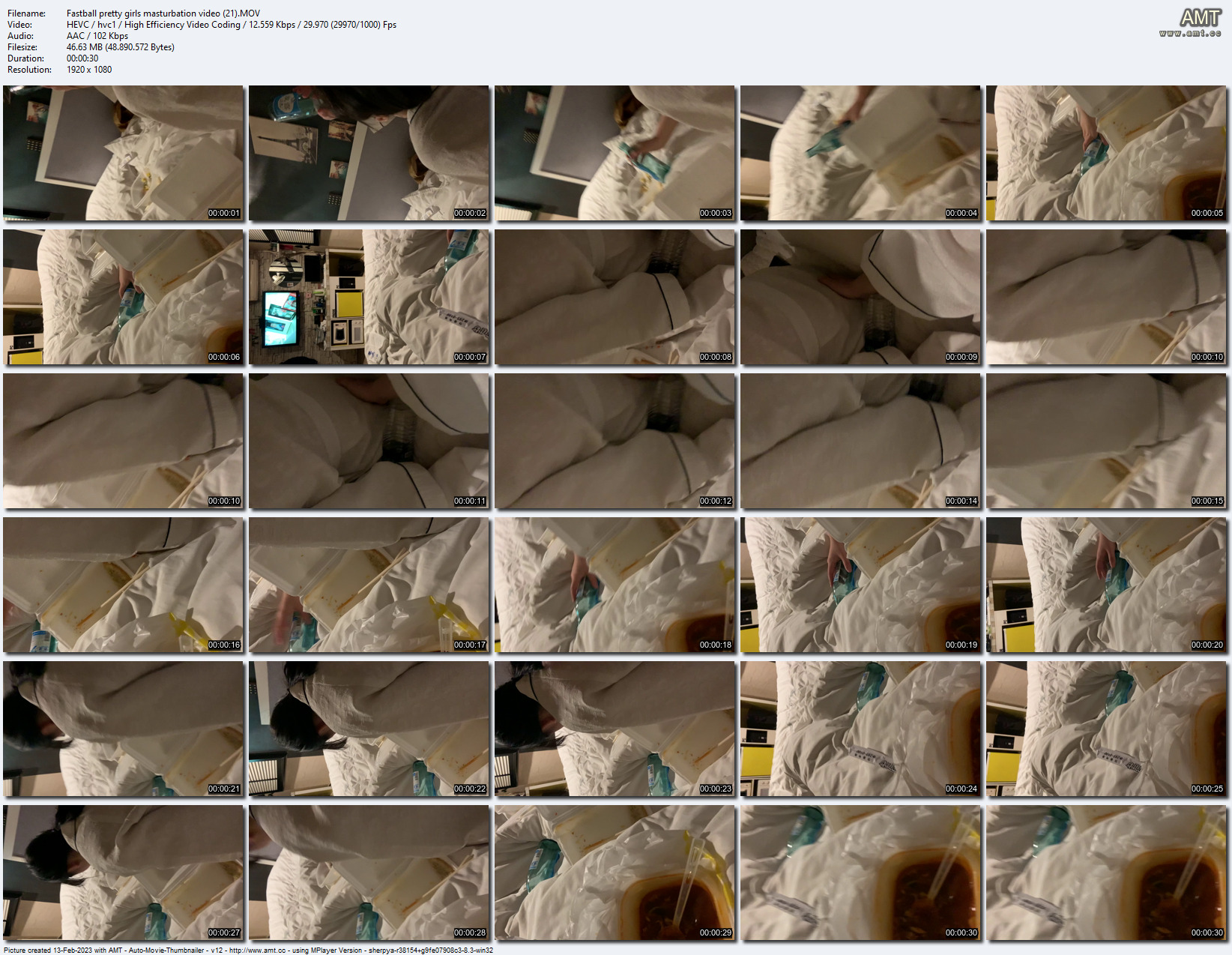Image resolution: width=1232 pixels, height=955 pixels.
Task: Click the thumbnail stamped 00:00:18
Action: coord(615,585)
